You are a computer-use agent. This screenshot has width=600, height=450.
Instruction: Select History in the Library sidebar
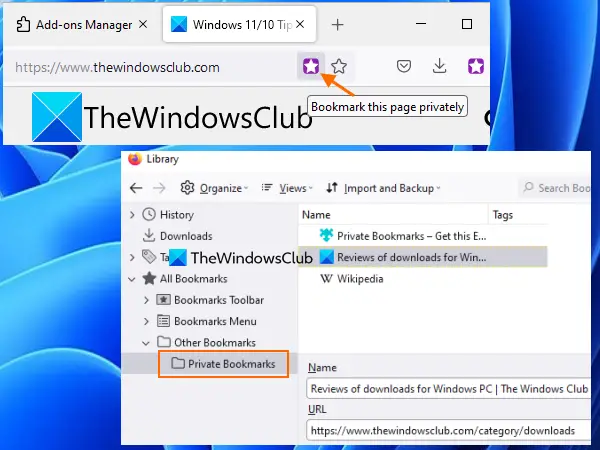pyautogui.click(x=177, y=215)
